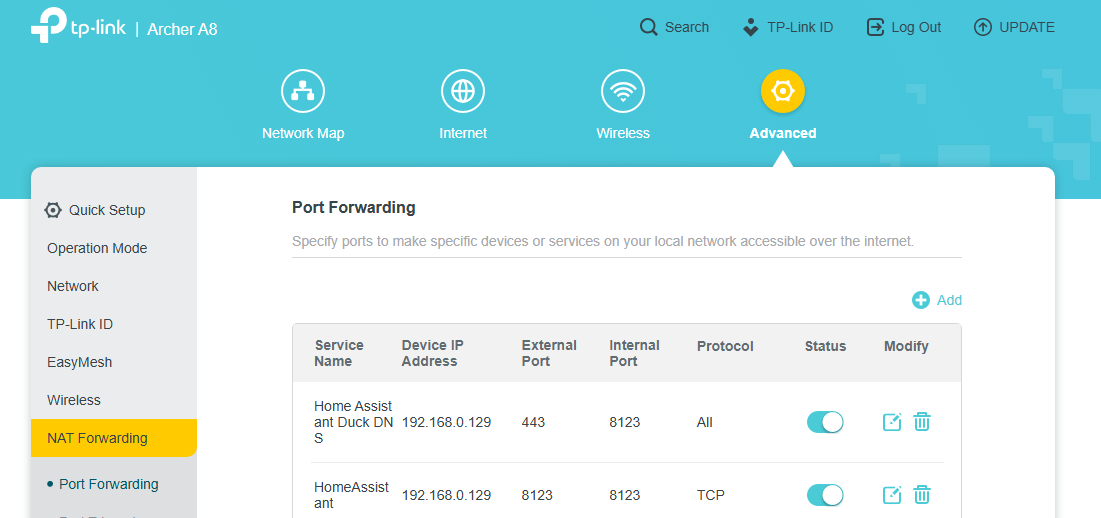1101x518 pixels.
Task: Collapse the NAT Forwarding sidebar section
Action: click(x=114, y=438)
